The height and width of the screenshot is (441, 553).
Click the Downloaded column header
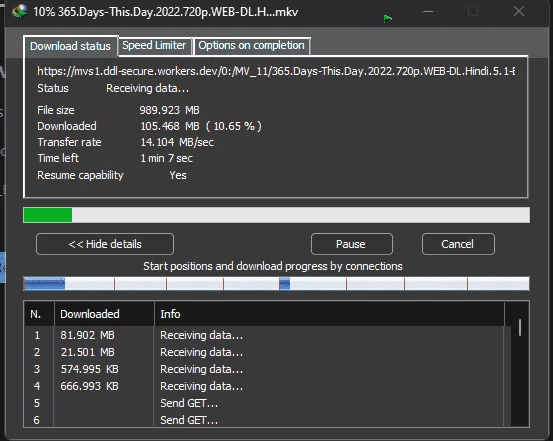104,314
